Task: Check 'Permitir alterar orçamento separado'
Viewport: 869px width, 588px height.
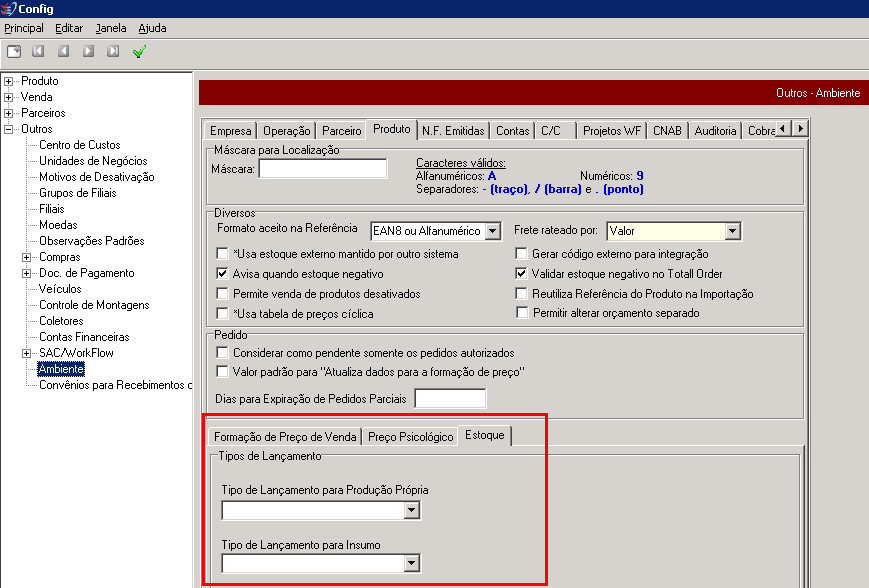Action: coord(521,313)
